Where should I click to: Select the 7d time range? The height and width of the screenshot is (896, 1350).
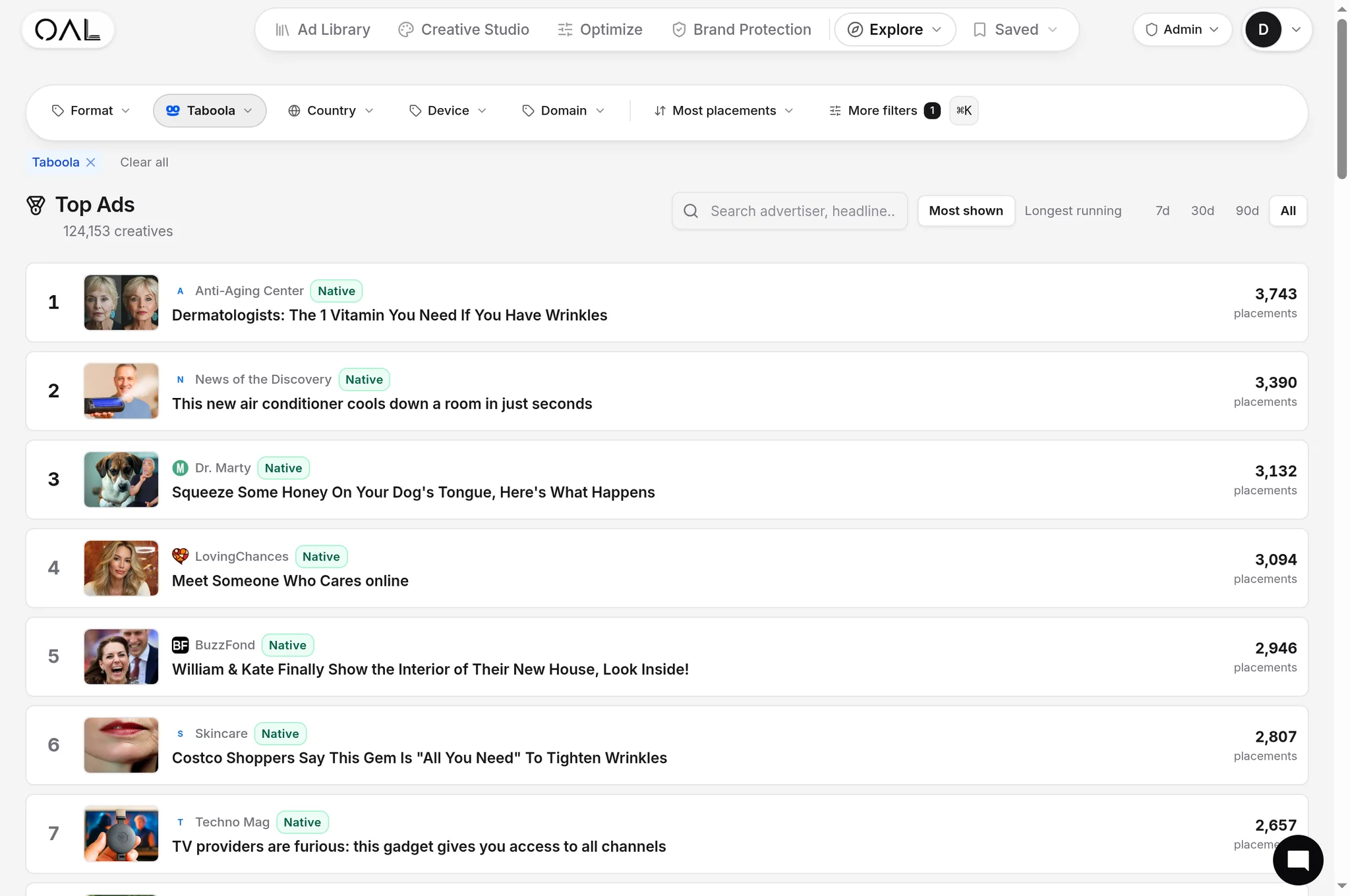[x=1162, y=211]
